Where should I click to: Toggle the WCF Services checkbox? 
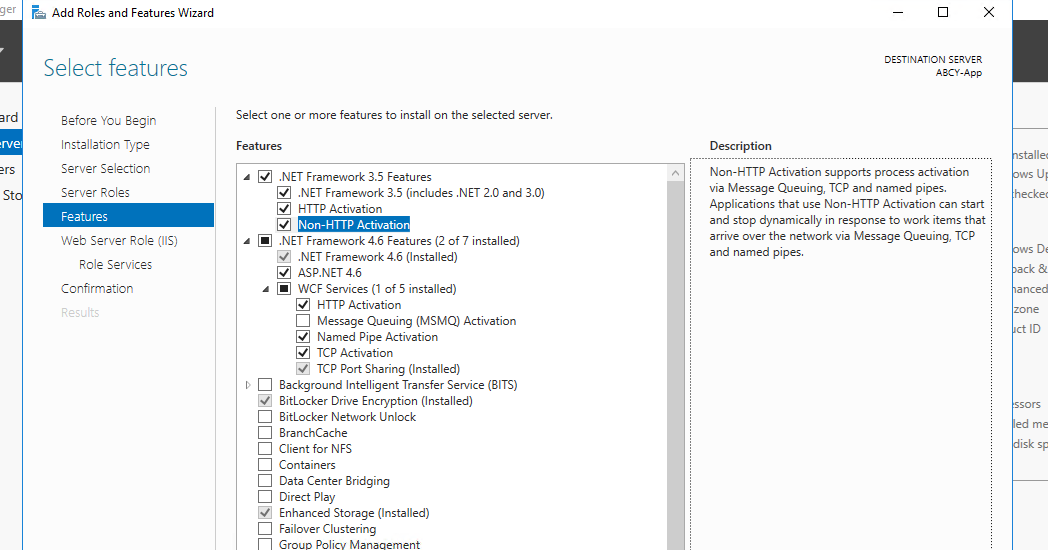coord(284,289)
